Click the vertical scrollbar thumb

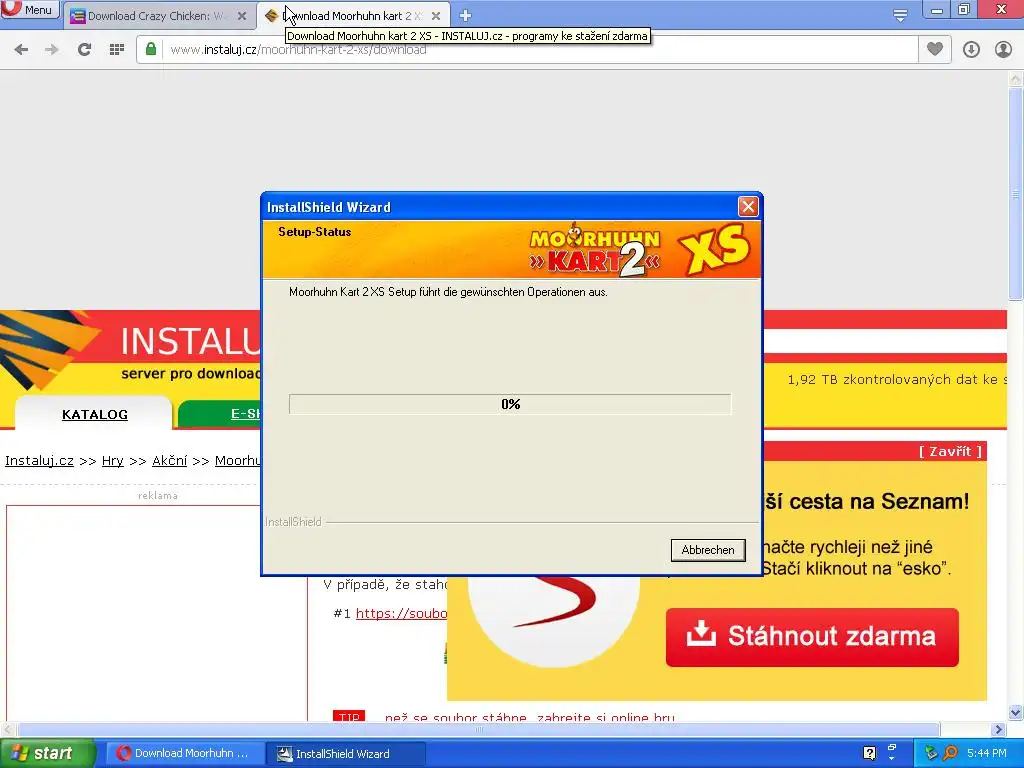coord(1016,193)
